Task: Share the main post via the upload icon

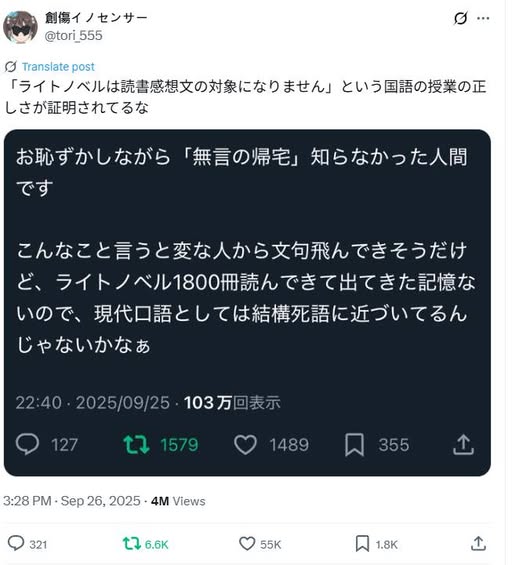Action: [x=478, y=543]
